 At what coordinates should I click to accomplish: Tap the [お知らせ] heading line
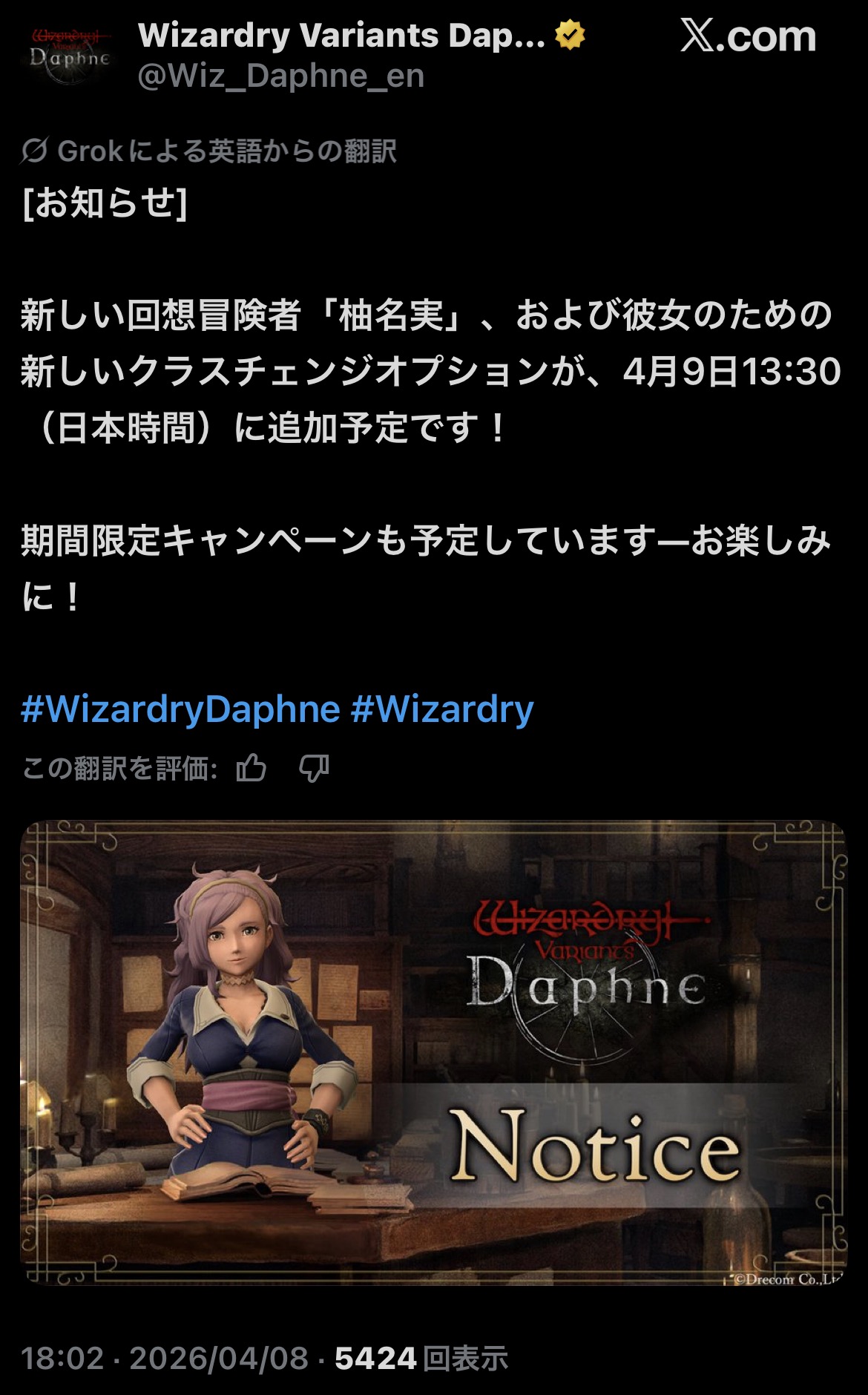tap(105, 203)
